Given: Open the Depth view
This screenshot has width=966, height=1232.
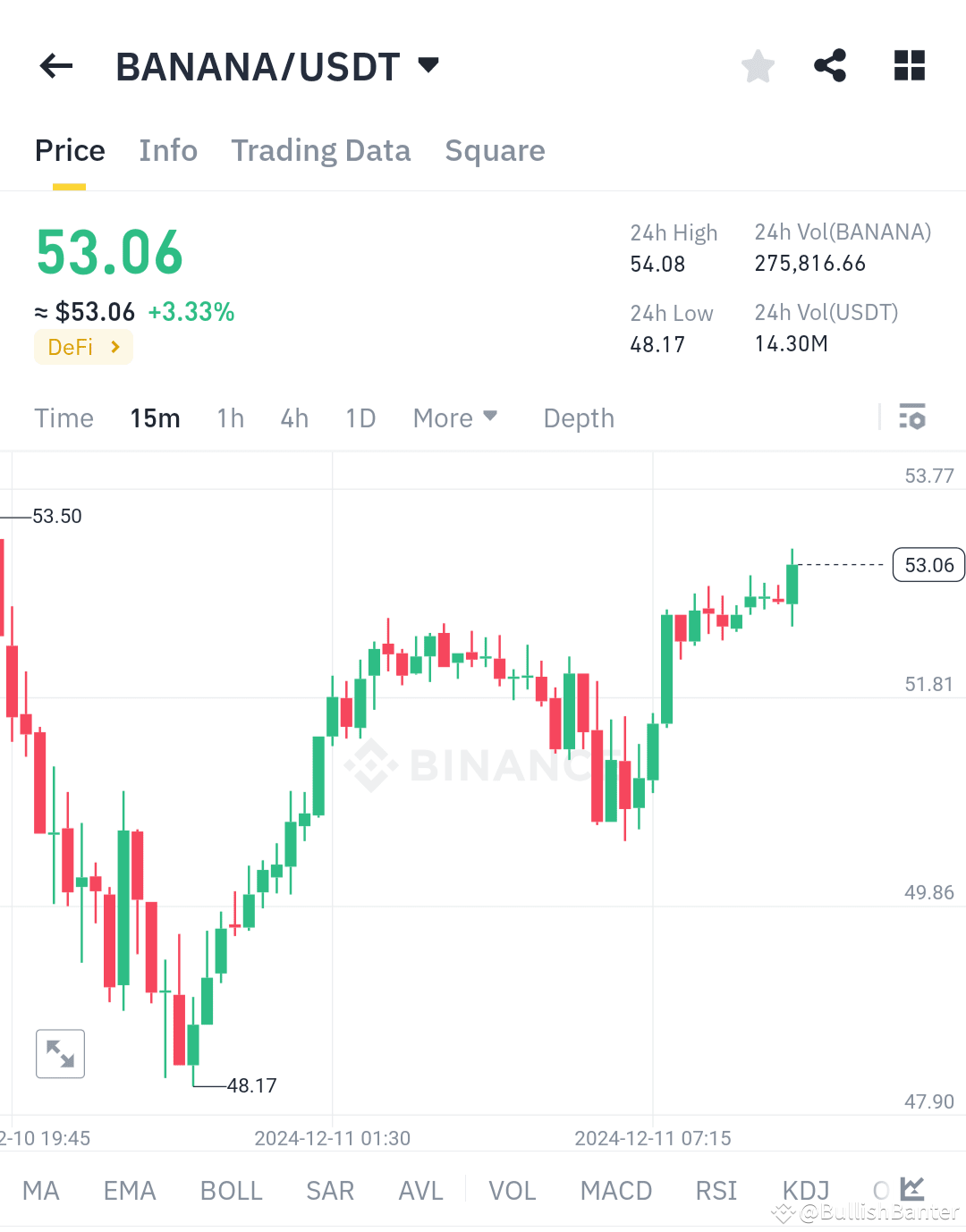Looking at the screenshot, I should pyautogui.click(x=578, y=418).
